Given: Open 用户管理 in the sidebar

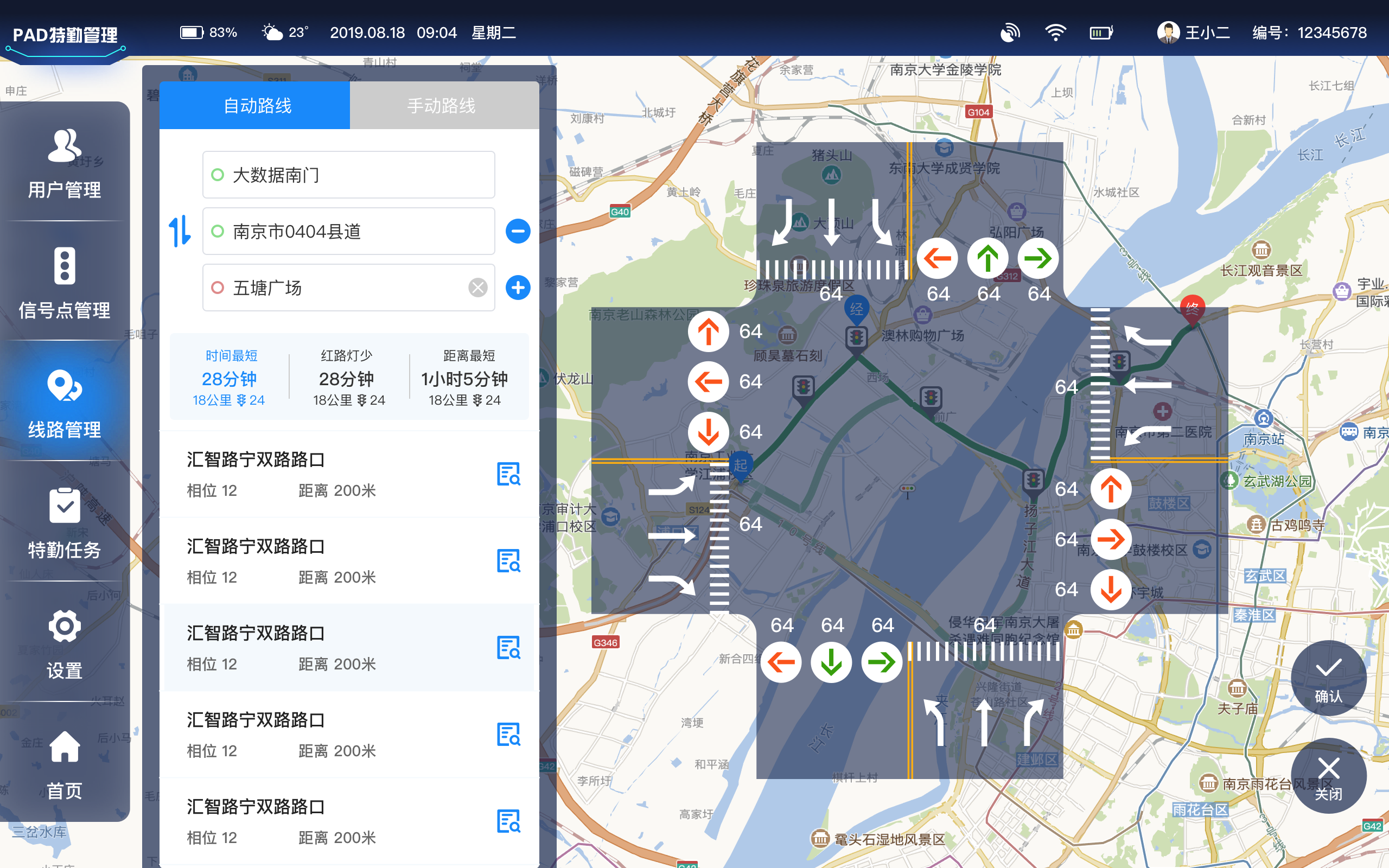Looking at the screenshot, I should click(x=64, y=163).
